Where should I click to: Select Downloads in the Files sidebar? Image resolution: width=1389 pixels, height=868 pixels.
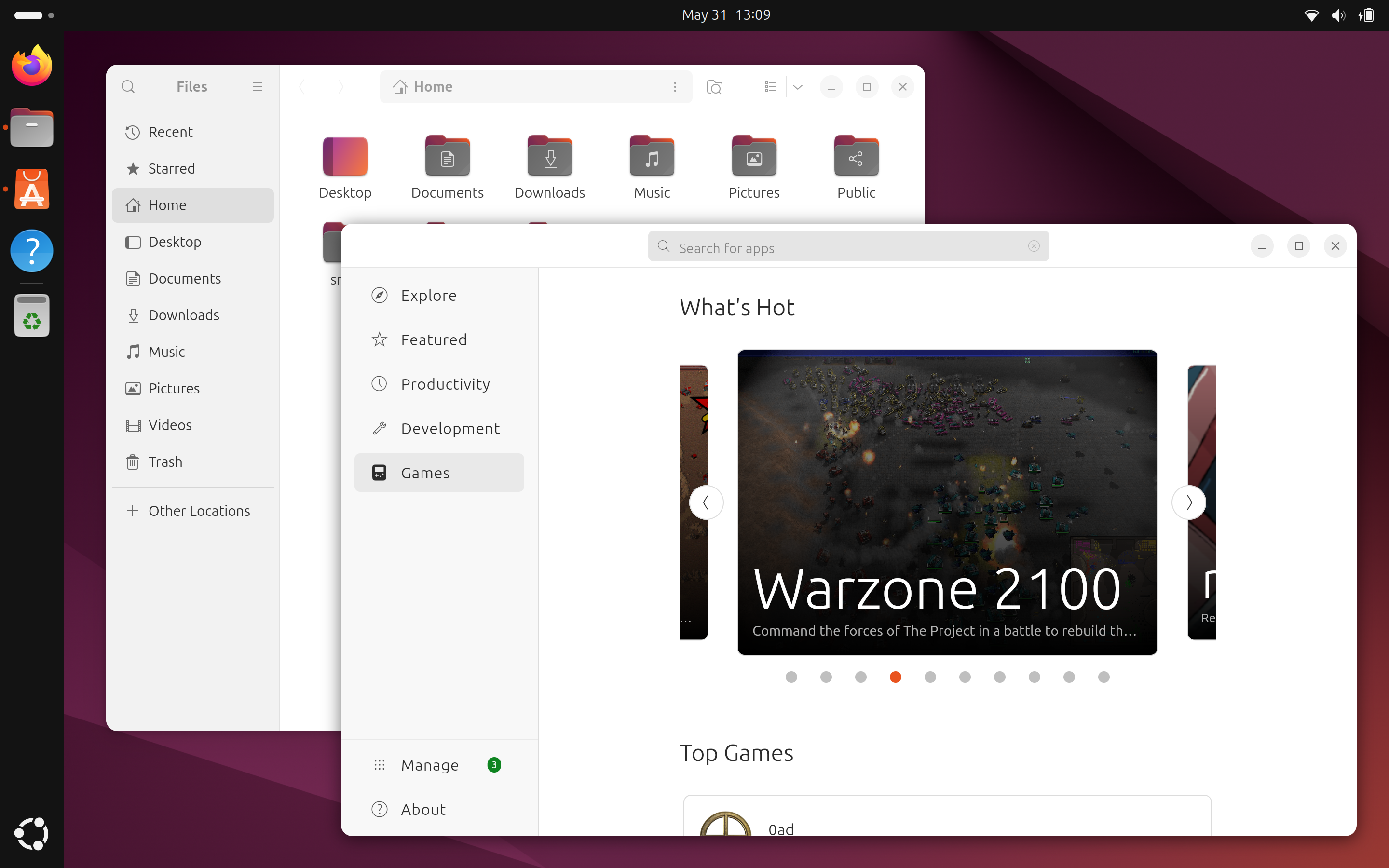(x=193, y=315)
